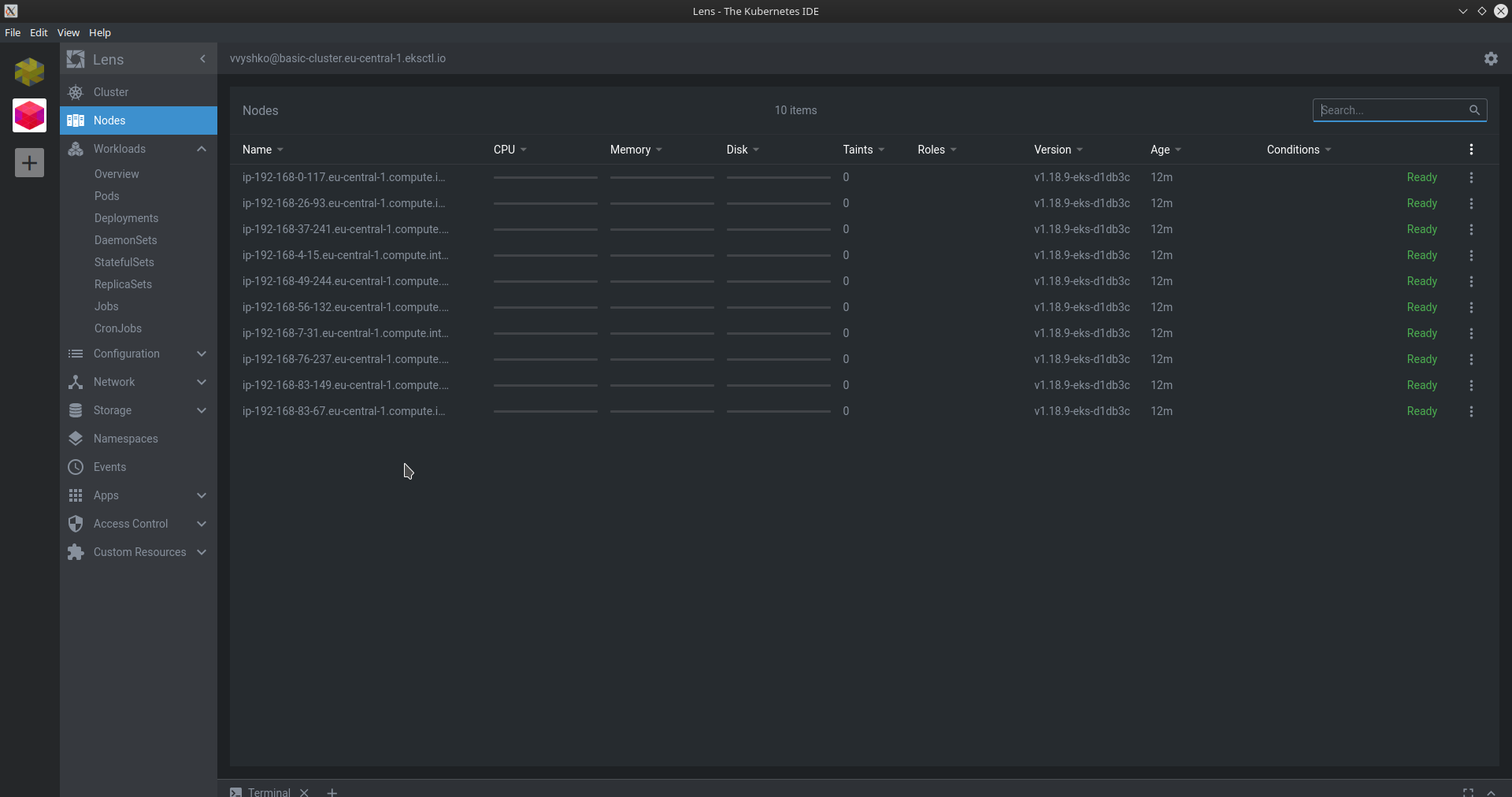Image resolution: width=1512 pixels, height=797 pixels.
Task: Open the yellow cluster icon in workspace bar
Action: 29,72
